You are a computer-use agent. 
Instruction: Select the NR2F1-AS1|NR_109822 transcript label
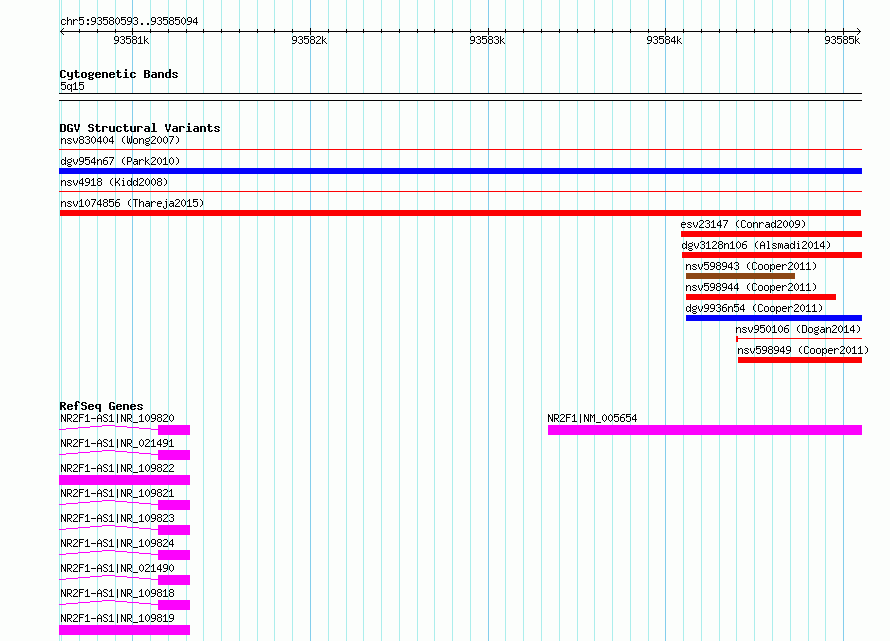pos(117,468)
